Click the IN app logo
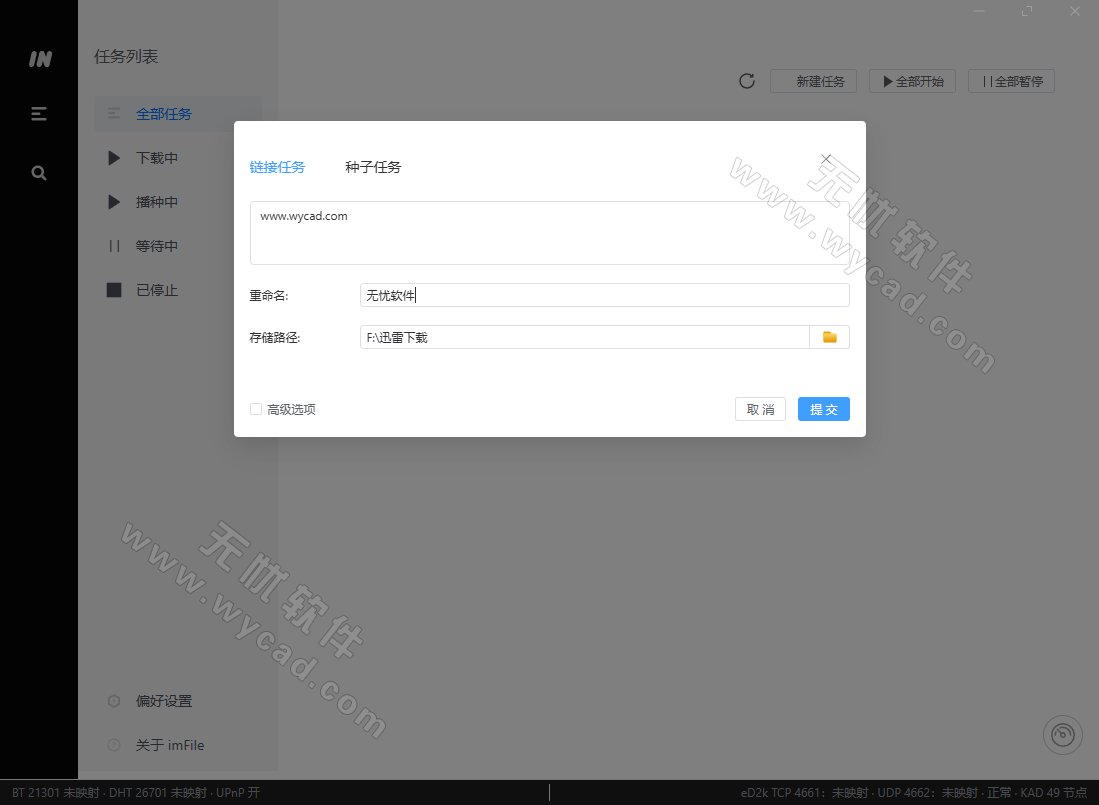Image resolution: width=1099 pixels, height=805 pixels. (x=39, y=59)
